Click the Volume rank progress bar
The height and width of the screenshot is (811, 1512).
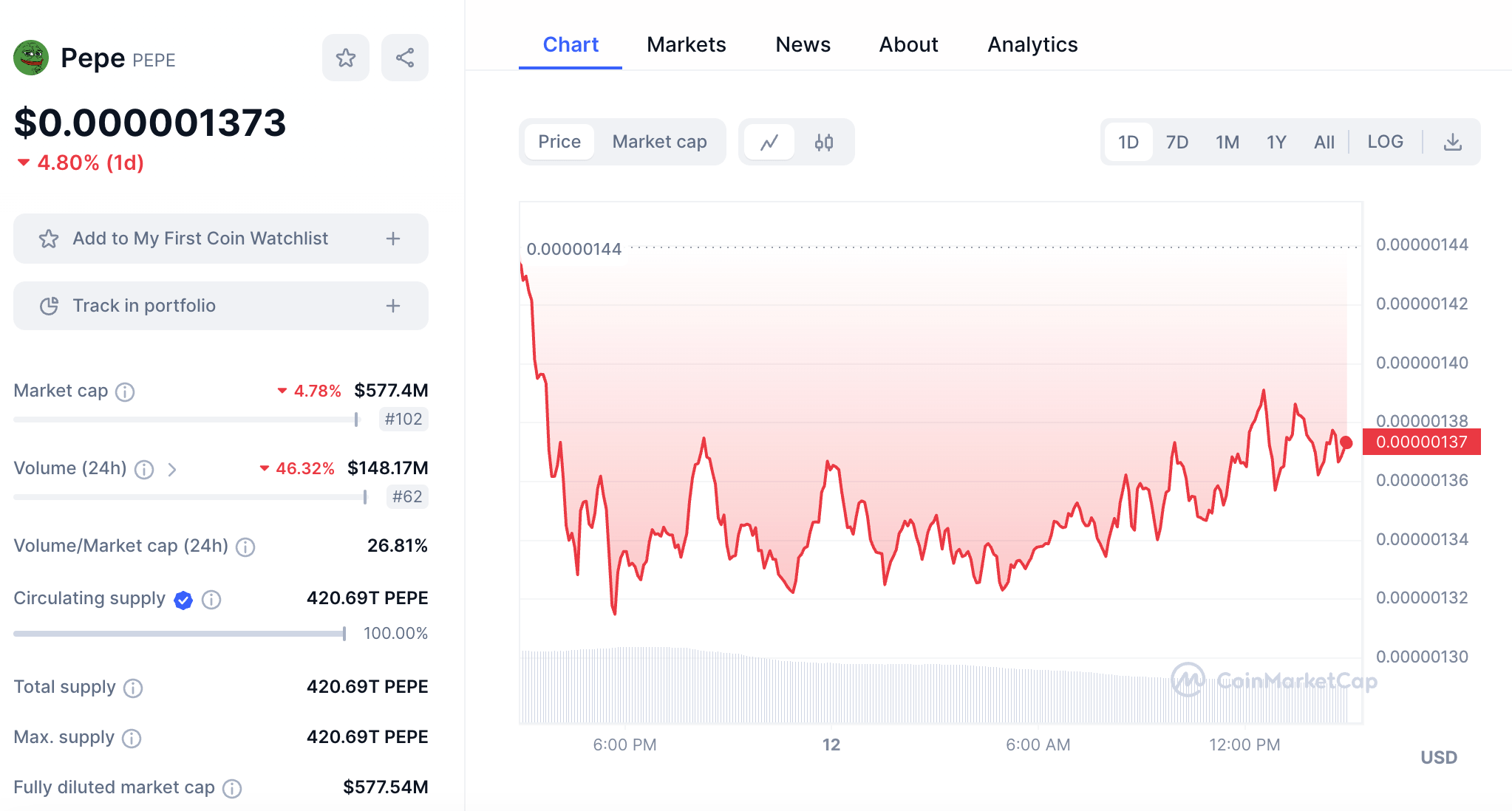(x=191, y=497)
